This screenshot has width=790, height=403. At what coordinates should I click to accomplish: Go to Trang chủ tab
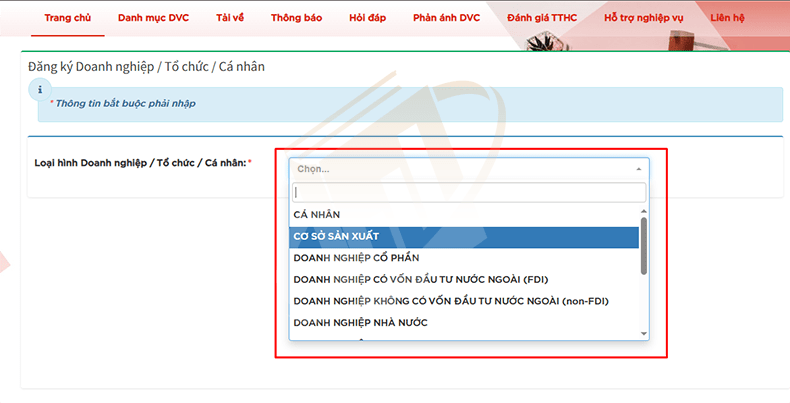[x=68, y=18]
